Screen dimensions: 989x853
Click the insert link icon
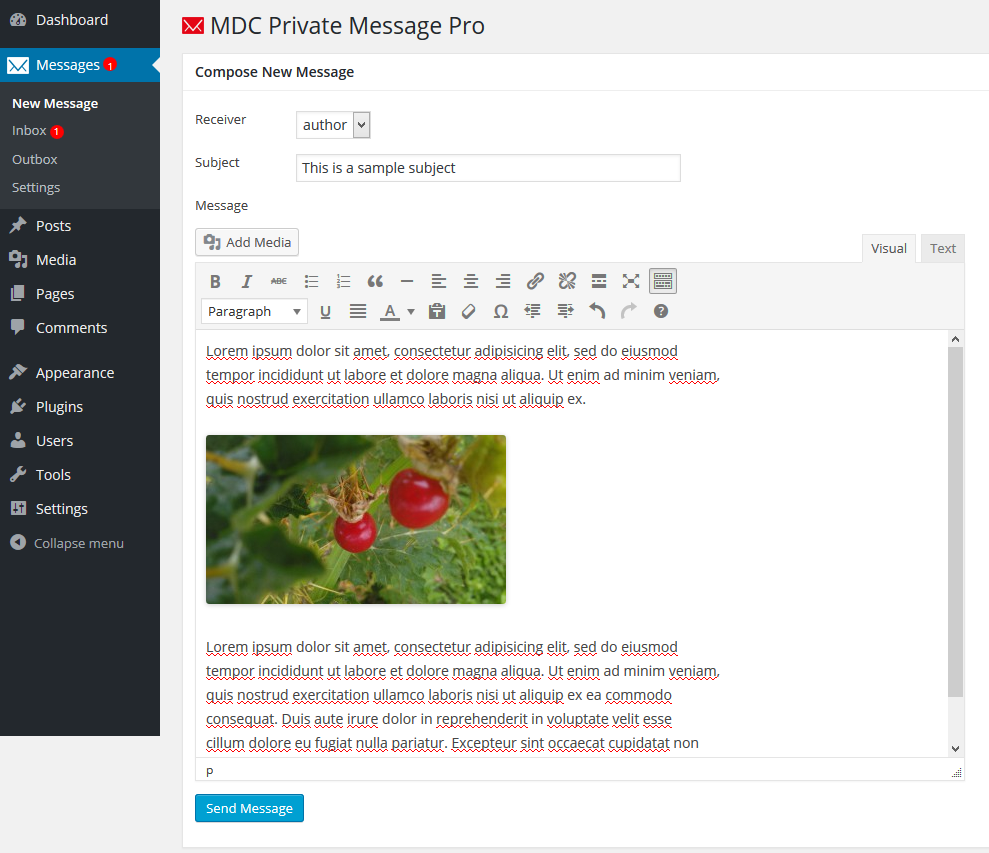click(x=535, y=281)
